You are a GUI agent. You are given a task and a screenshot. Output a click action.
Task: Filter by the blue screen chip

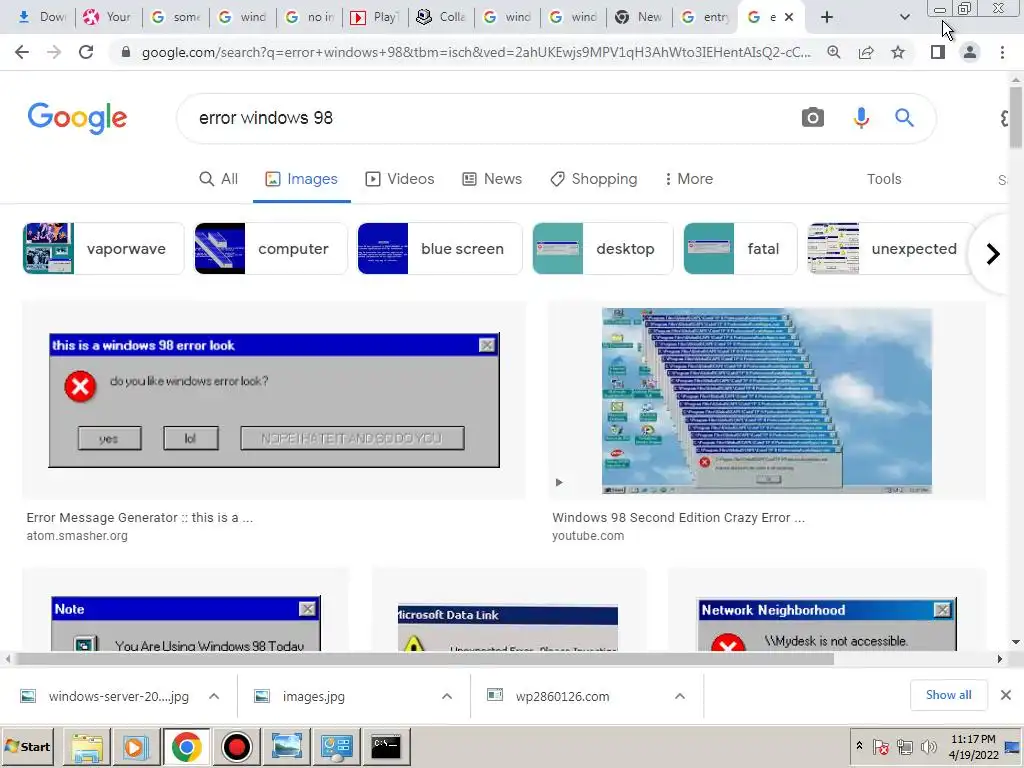pyautogui.click(x=440, y=249)
